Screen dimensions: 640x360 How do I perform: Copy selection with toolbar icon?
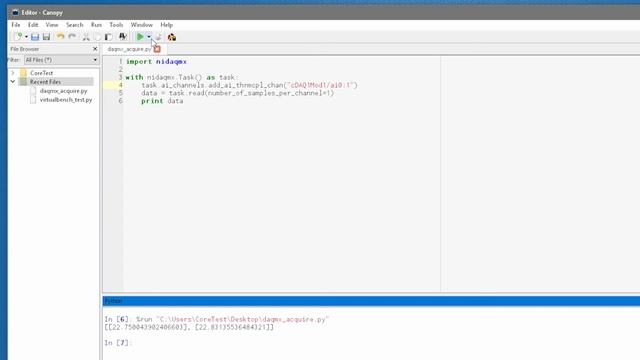[98, 37]
